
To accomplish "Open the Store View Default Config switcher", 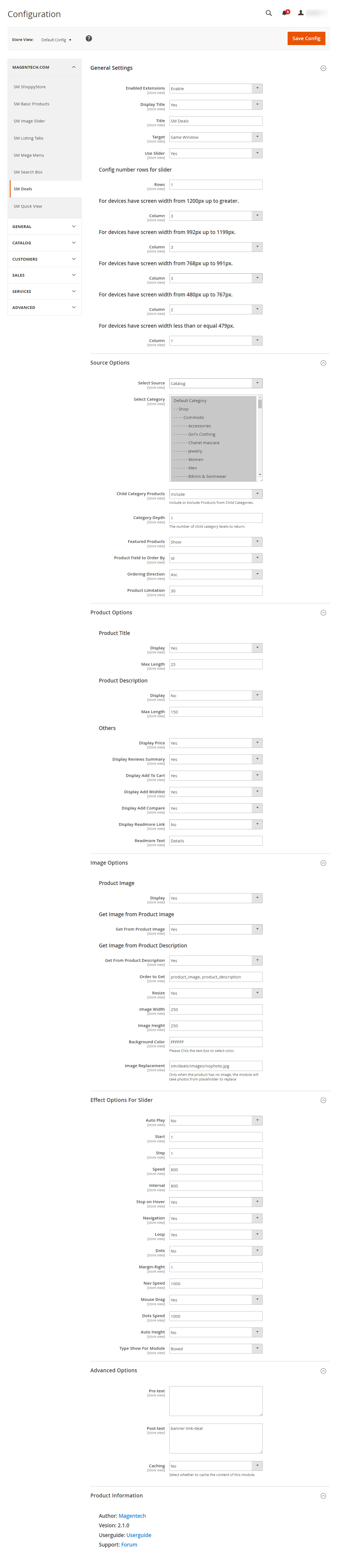I will pos(56,40).
